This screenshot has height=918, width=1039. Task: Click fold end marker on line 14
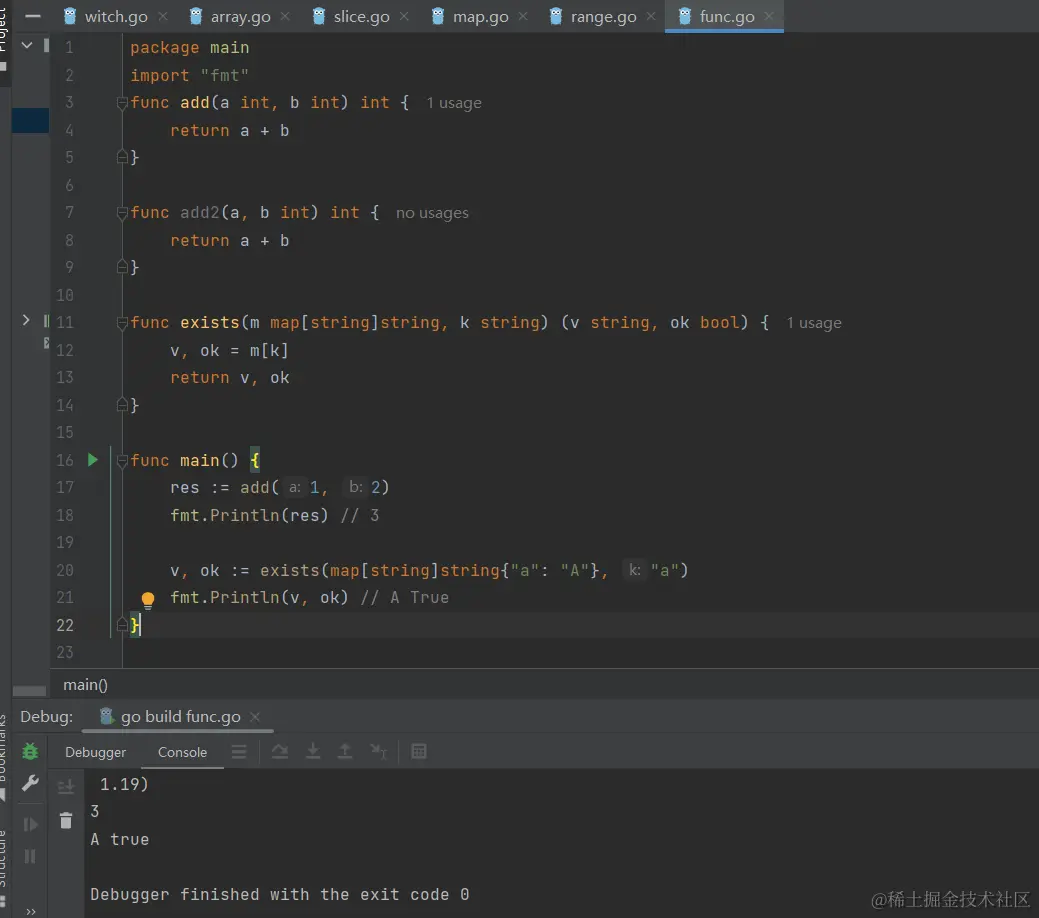point(122,404)
